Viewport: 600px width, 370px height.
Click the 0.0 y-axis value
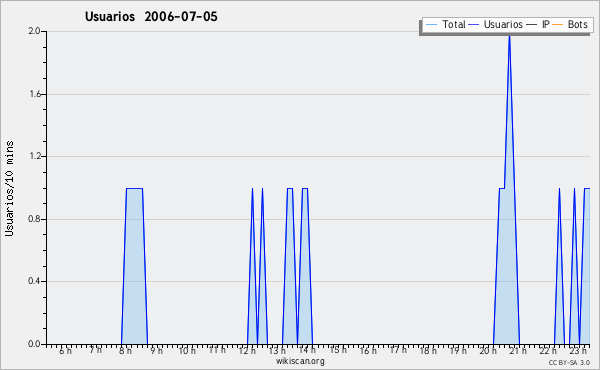(x=34, y=344)
